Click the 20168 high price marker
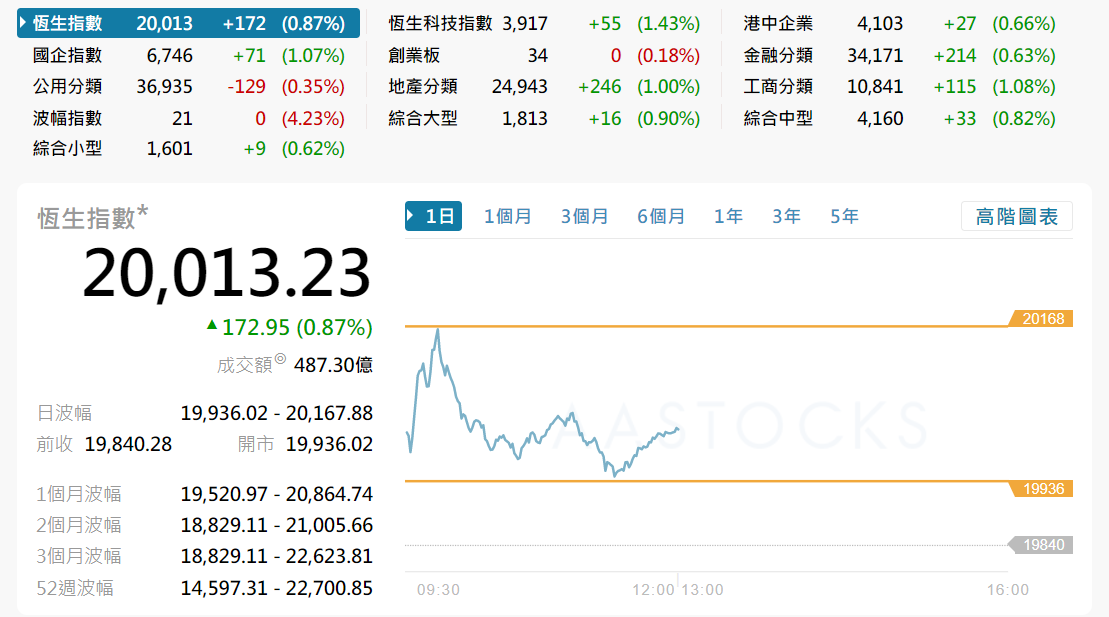 [x=1044, y=318]
